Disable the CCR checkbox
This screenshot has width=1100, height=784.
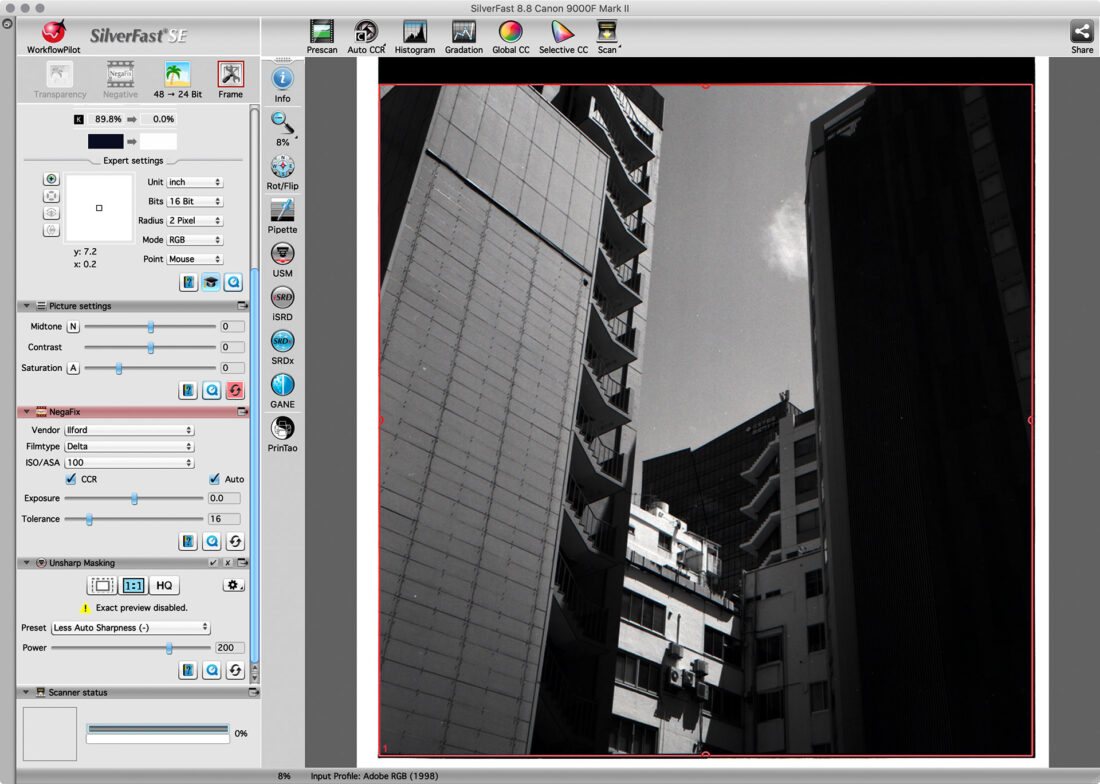click(70, 479)
